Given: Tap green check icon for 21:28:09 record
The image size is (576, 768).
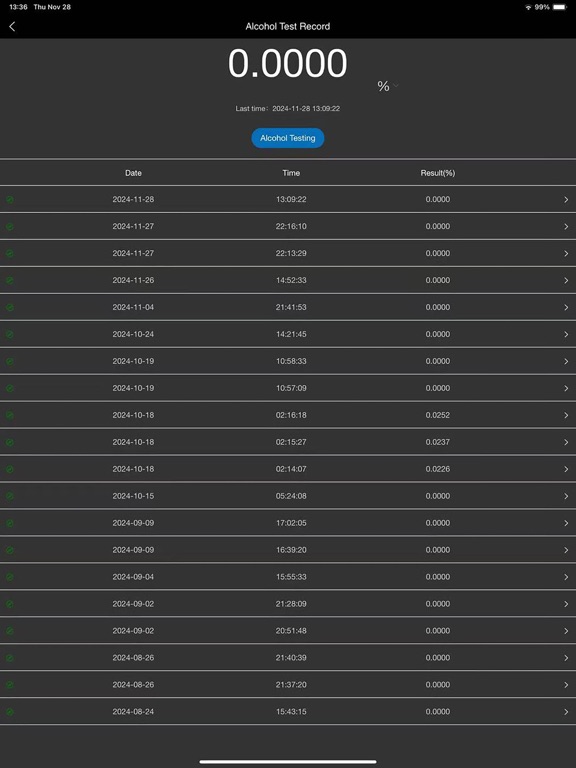Looking at the screenshot, I should pyautogui.click(x=10, y=603).
